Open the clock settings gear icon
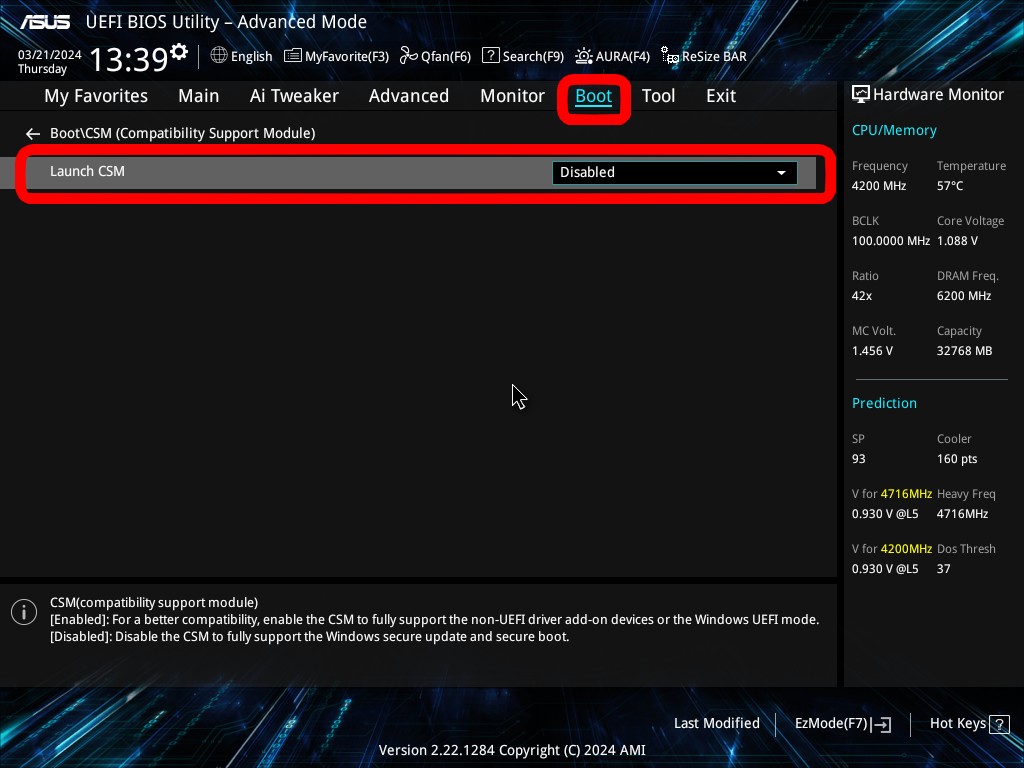This screenshot has width=1024, height=768. tap(179, 51)
